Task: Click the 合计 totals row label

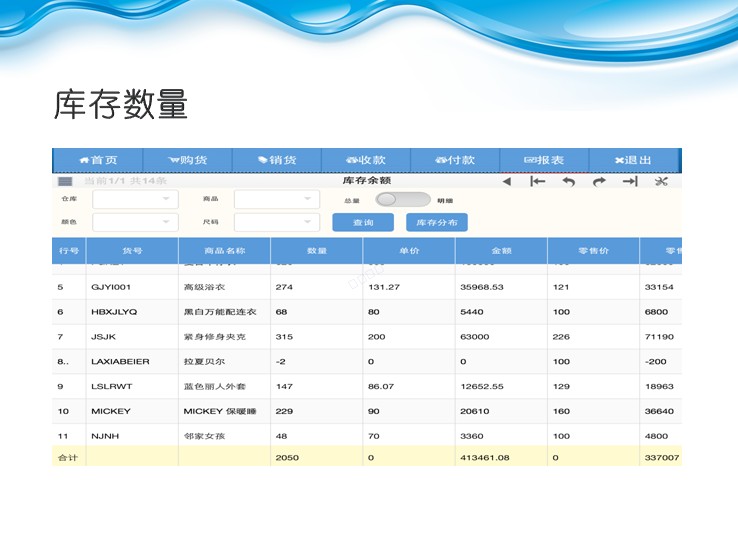Action: (68, 458)
